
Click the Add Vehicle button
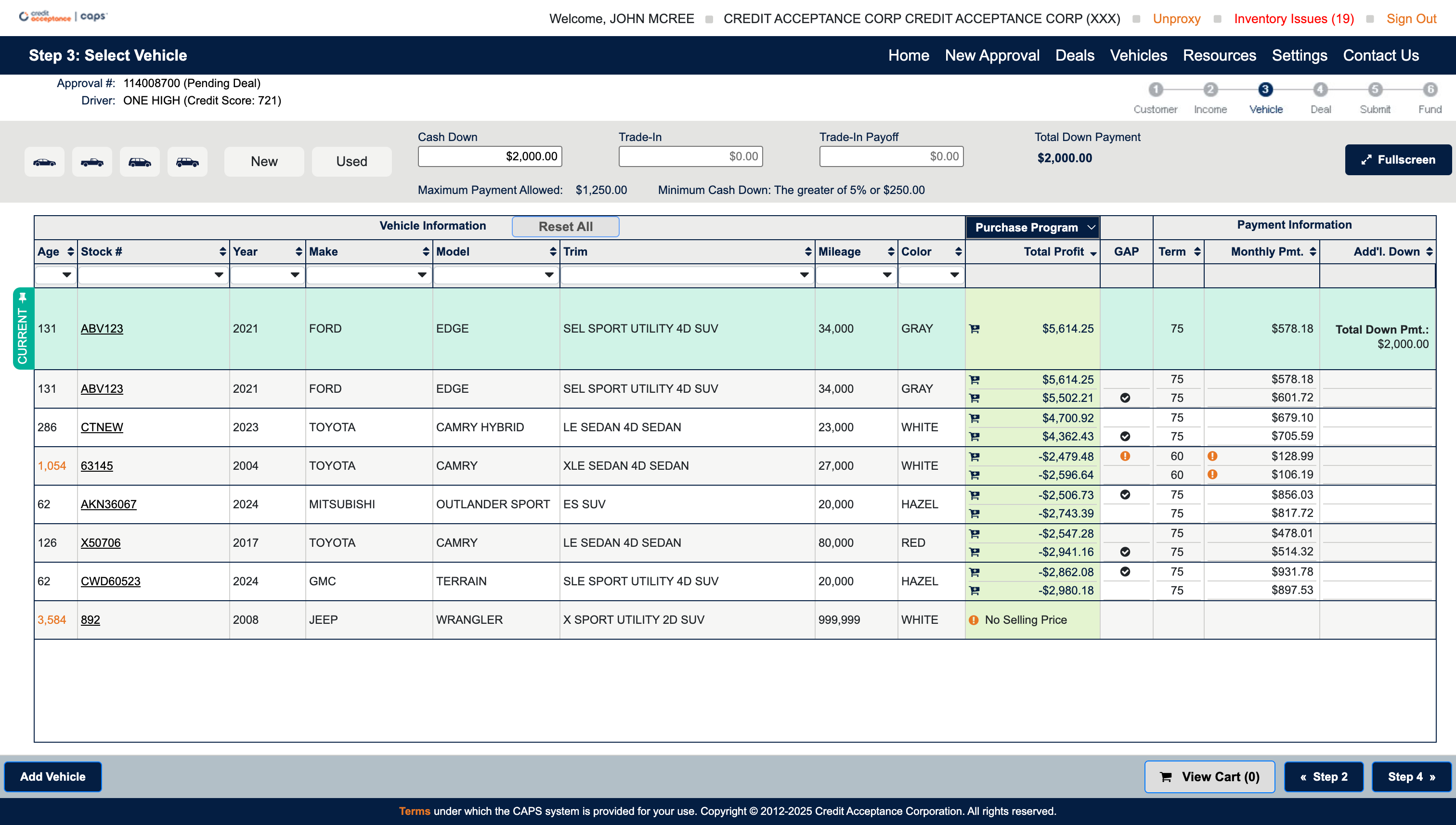tap(52, 777)
